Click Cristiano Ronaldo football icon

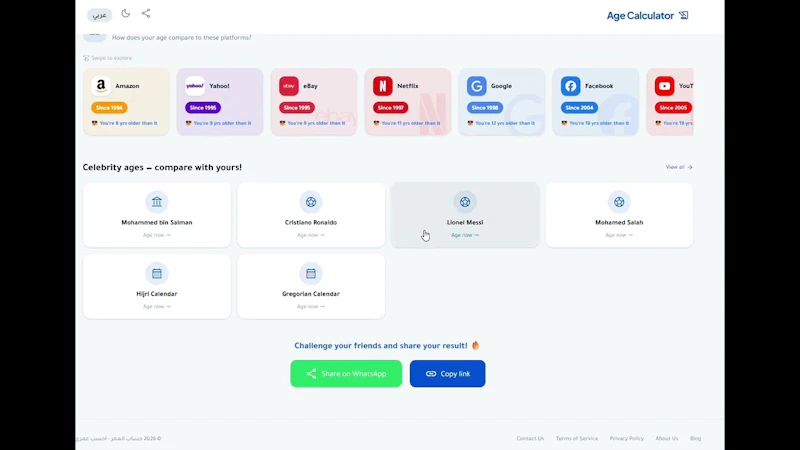[x=311, y=202]
